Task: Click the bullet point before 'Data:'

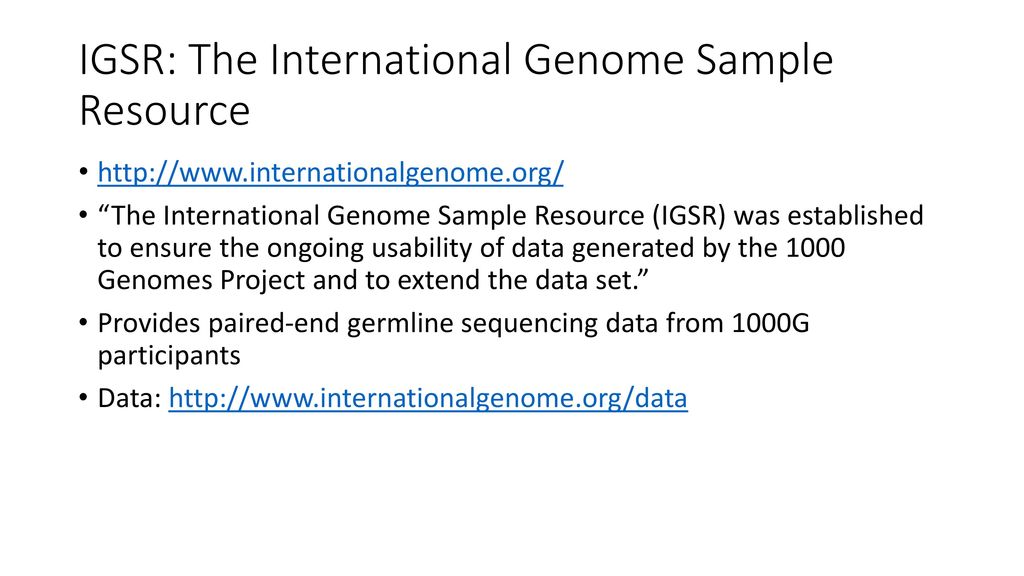Action: pos(83,398)
